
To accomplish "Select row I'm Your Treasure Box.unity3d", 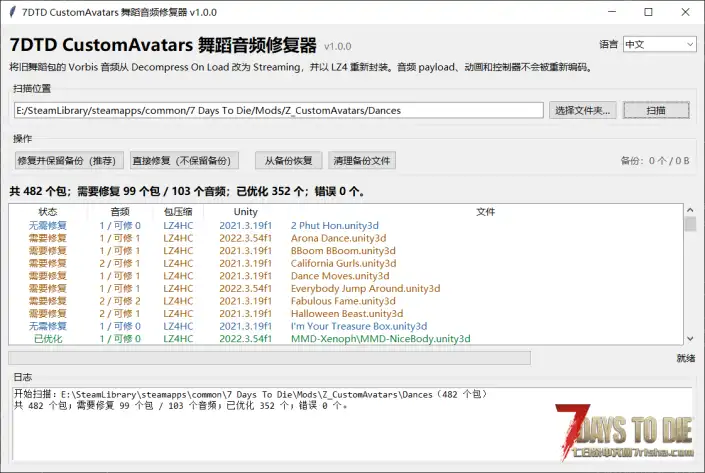I will coord(346,326).
